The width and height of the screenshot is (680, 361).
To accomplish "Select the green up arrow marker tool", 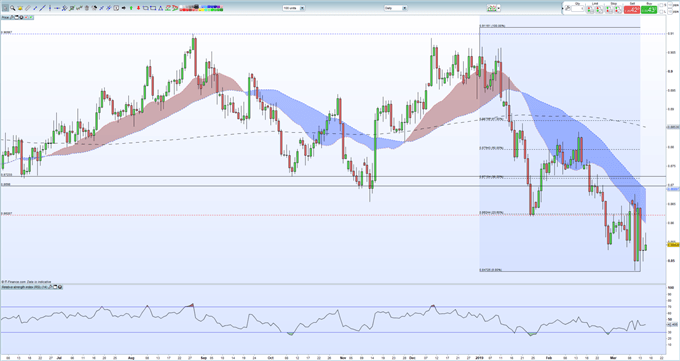I will (131, 8).
